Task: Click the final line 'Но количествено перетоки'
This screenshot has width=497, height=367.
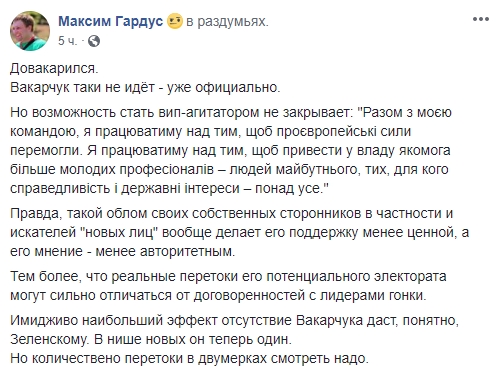Action: coord(189,359)
